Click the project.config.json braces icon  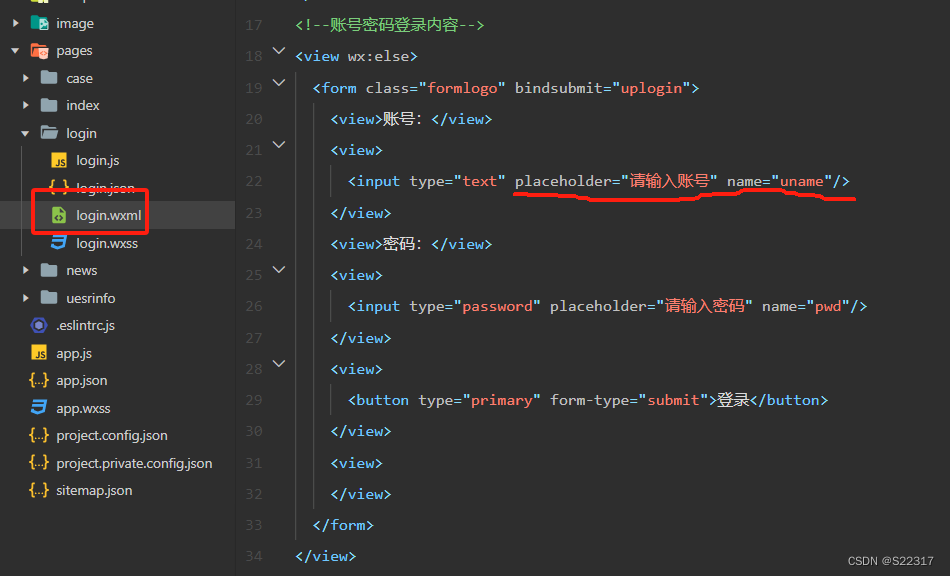point(39,435)
